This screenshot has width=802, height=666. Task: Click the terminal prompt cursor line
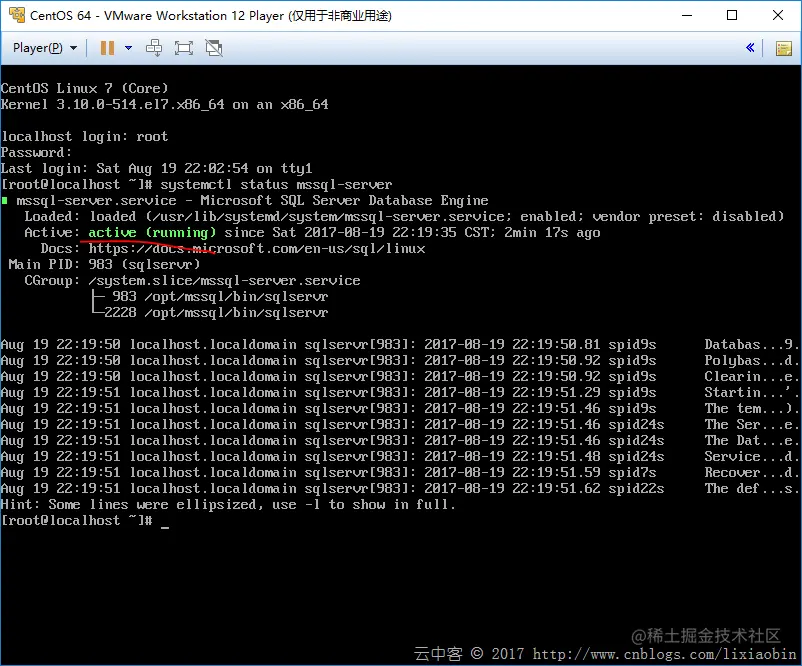click(85, 521)
